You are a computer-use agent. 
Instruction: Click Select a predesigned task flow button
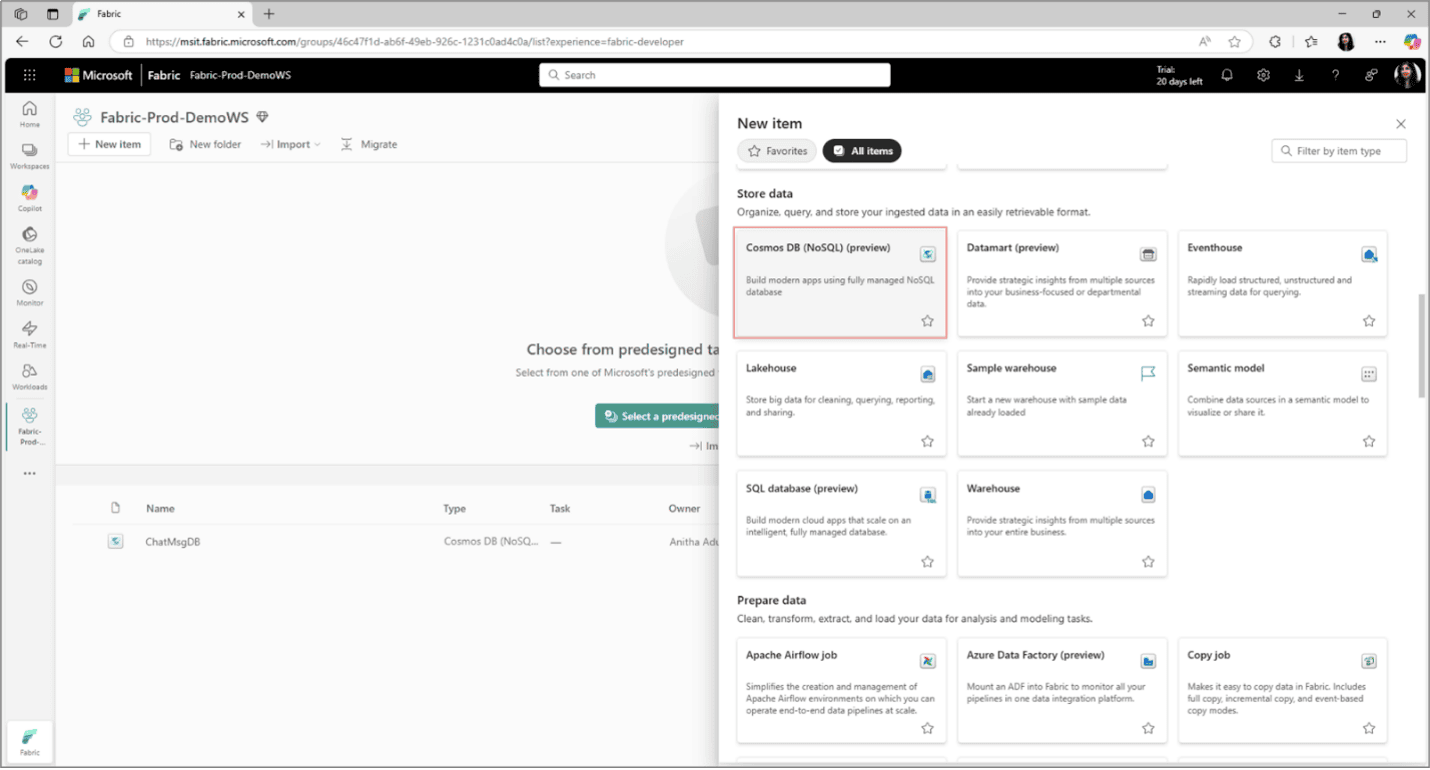pos(657,416)
